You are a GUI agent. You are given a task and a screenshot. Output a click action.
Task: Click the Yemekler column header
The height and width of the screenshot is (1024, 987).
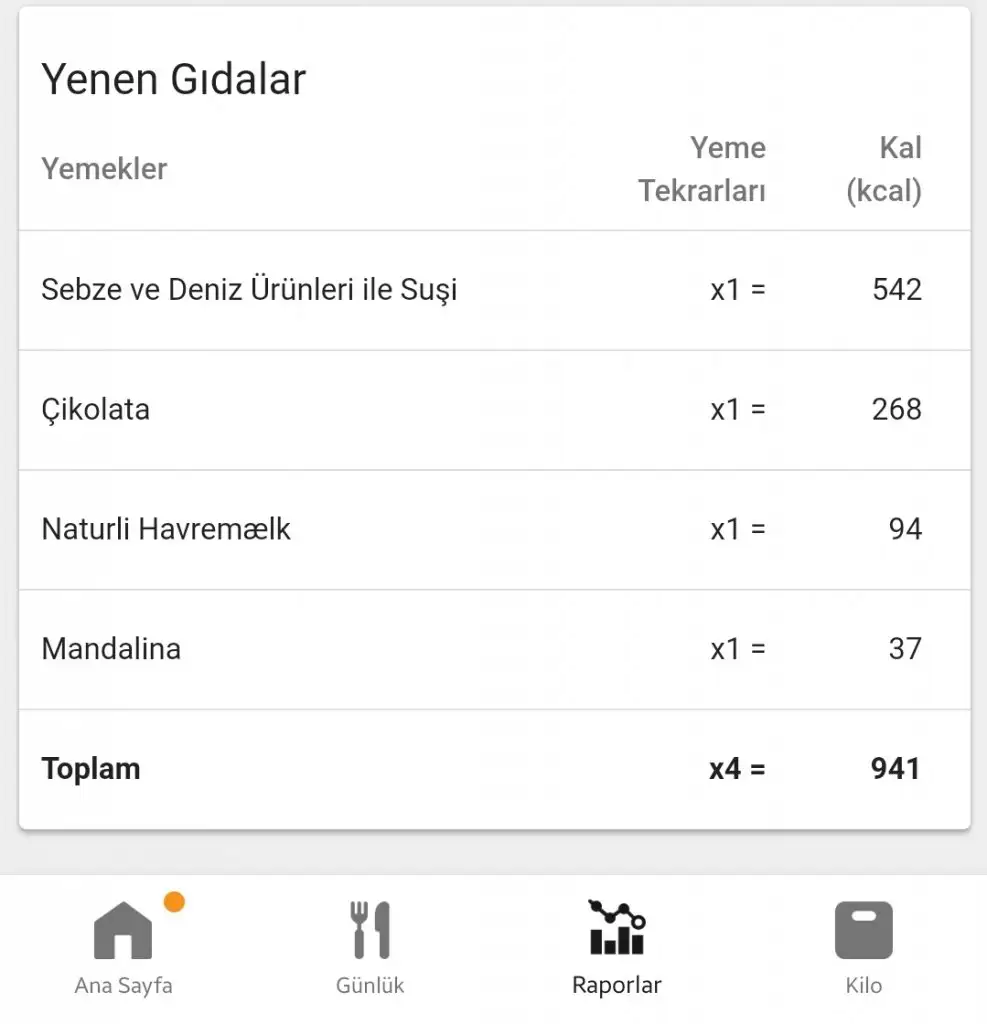(x=104, y=169)
